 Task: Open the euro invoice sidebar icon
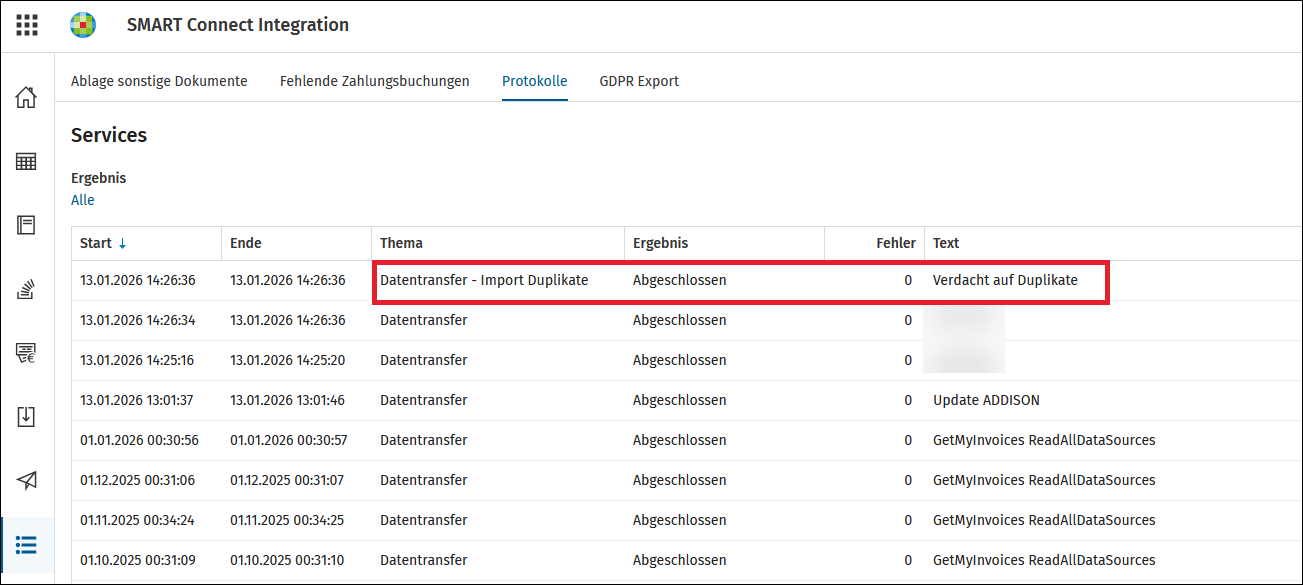[x=26, y=353]
